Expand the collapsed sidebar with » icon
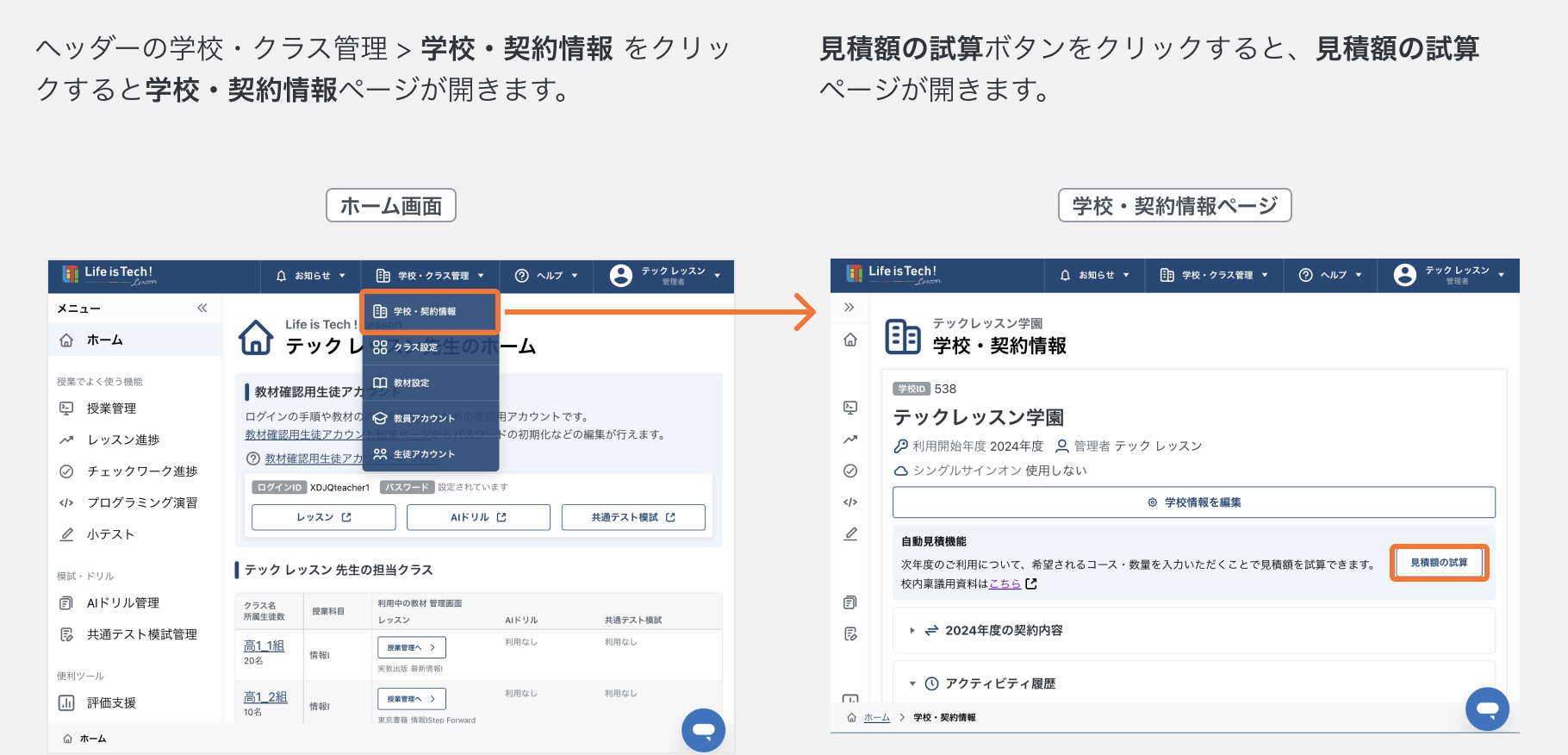Screen dimensions: 1568x755 [849, 307]
